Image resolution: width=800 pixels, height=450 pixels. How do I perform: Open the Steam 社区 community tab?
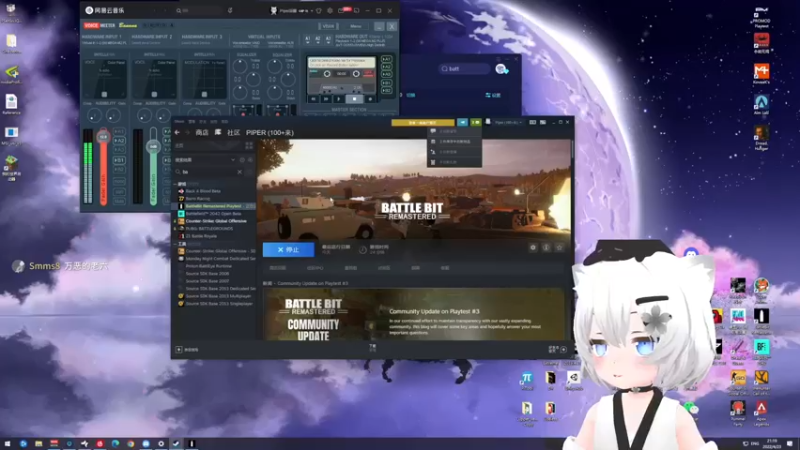click(x=233, y=133)
